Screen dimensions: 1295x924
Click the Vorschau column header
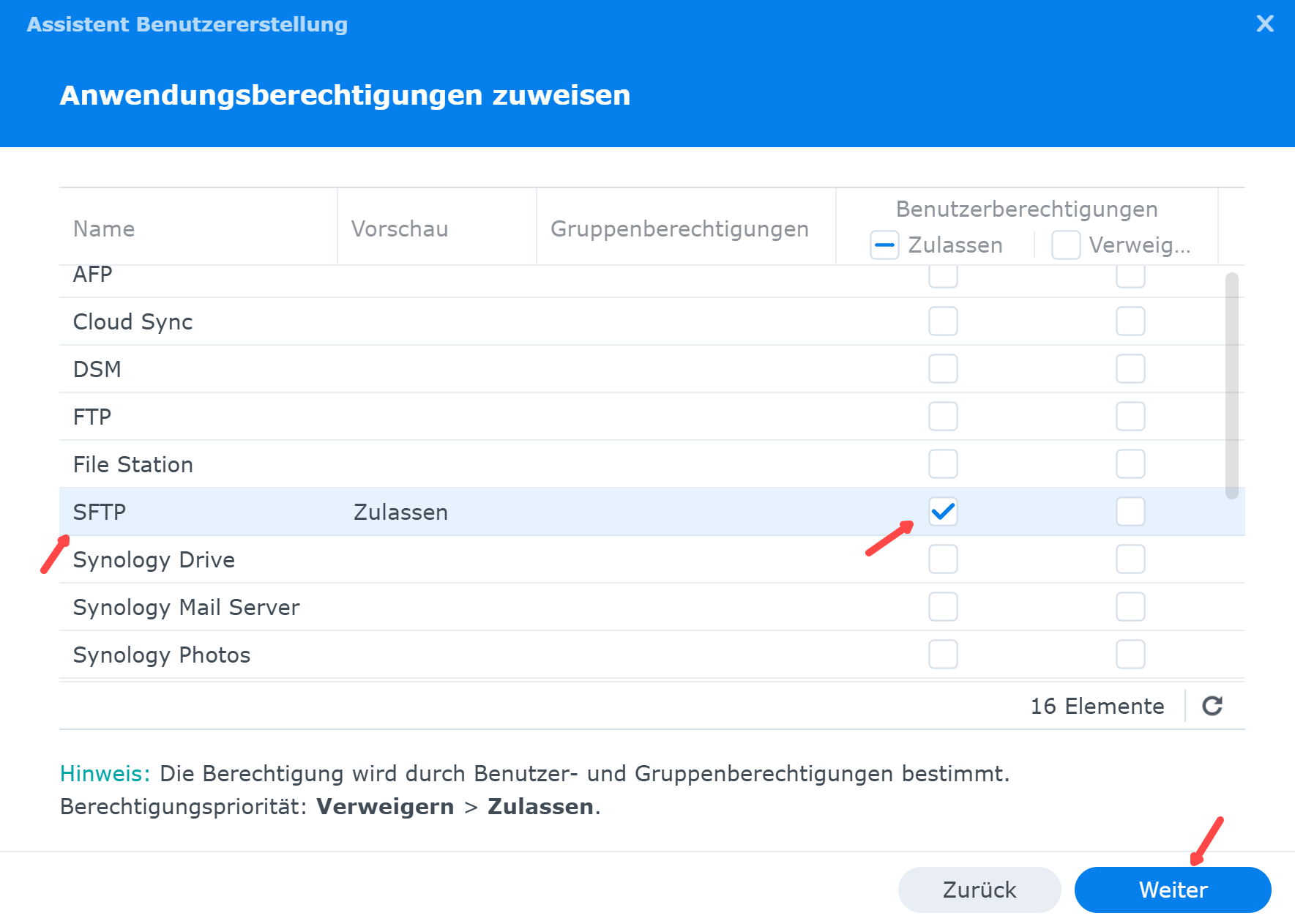(x=400, y=229)
